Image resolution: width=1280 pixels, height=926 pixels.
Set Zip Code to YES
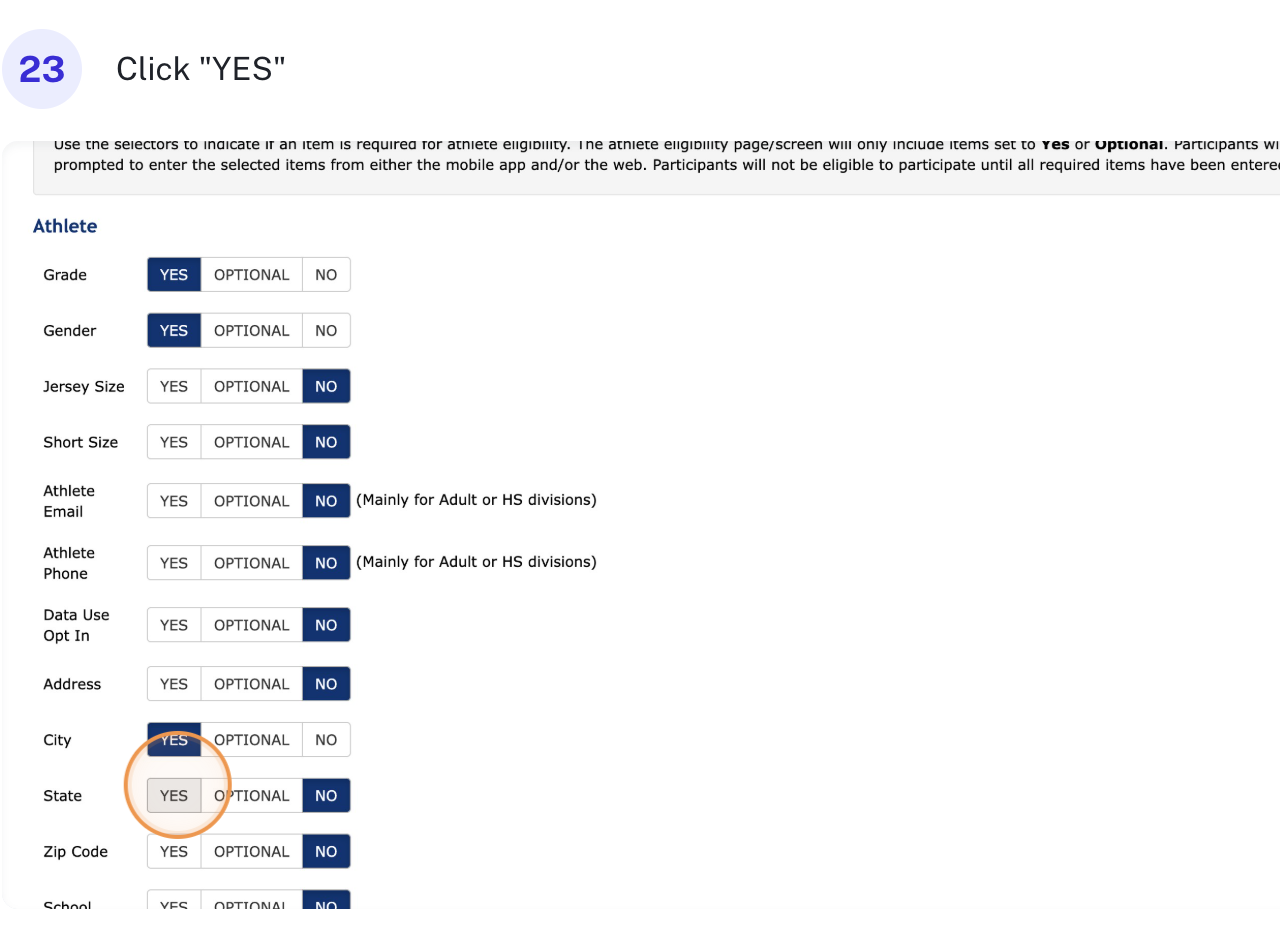click(x=174, y=852)
